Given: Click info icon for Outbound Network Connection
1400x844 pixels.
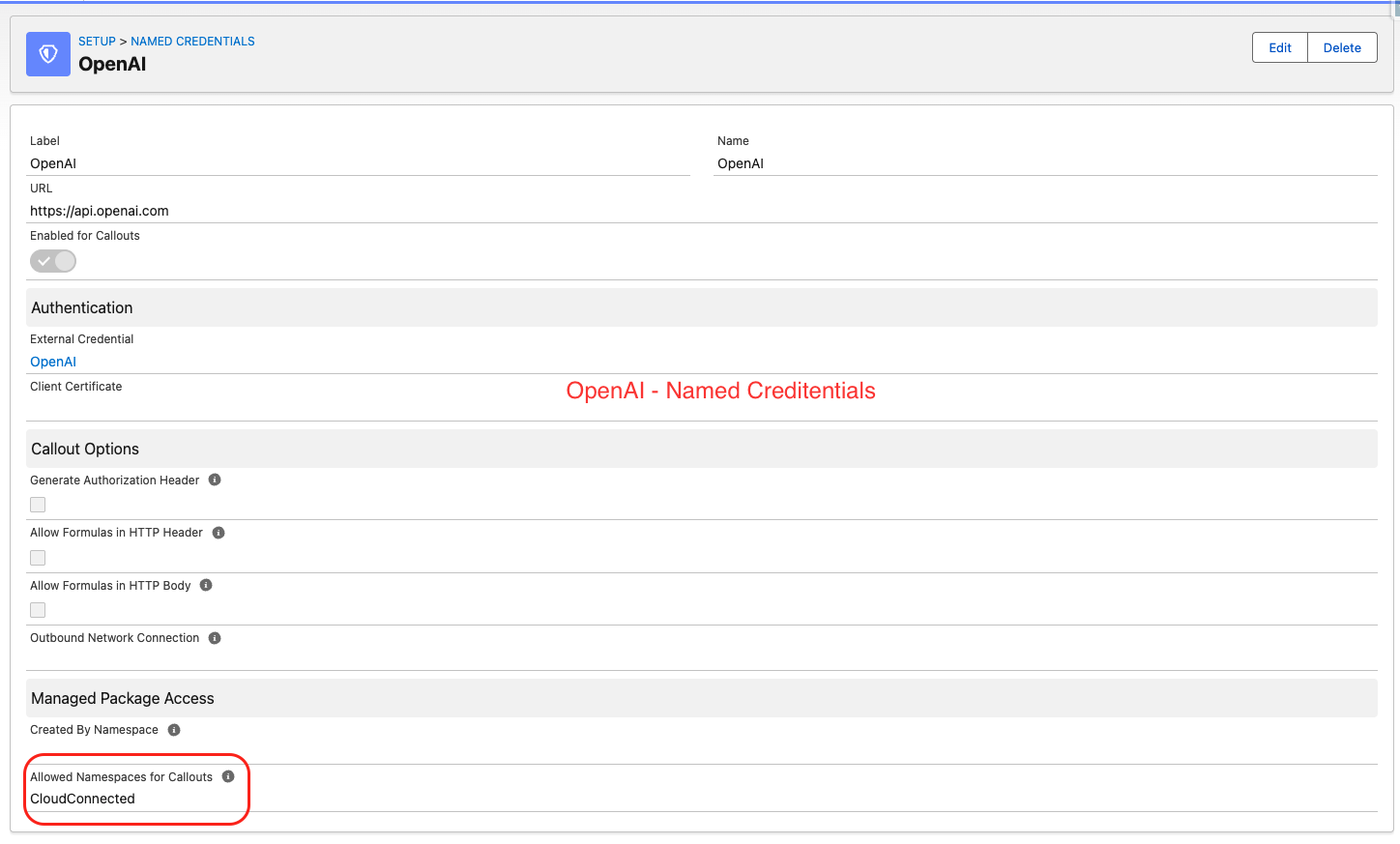Looking at the screenshot, I should tap(215, 638).
